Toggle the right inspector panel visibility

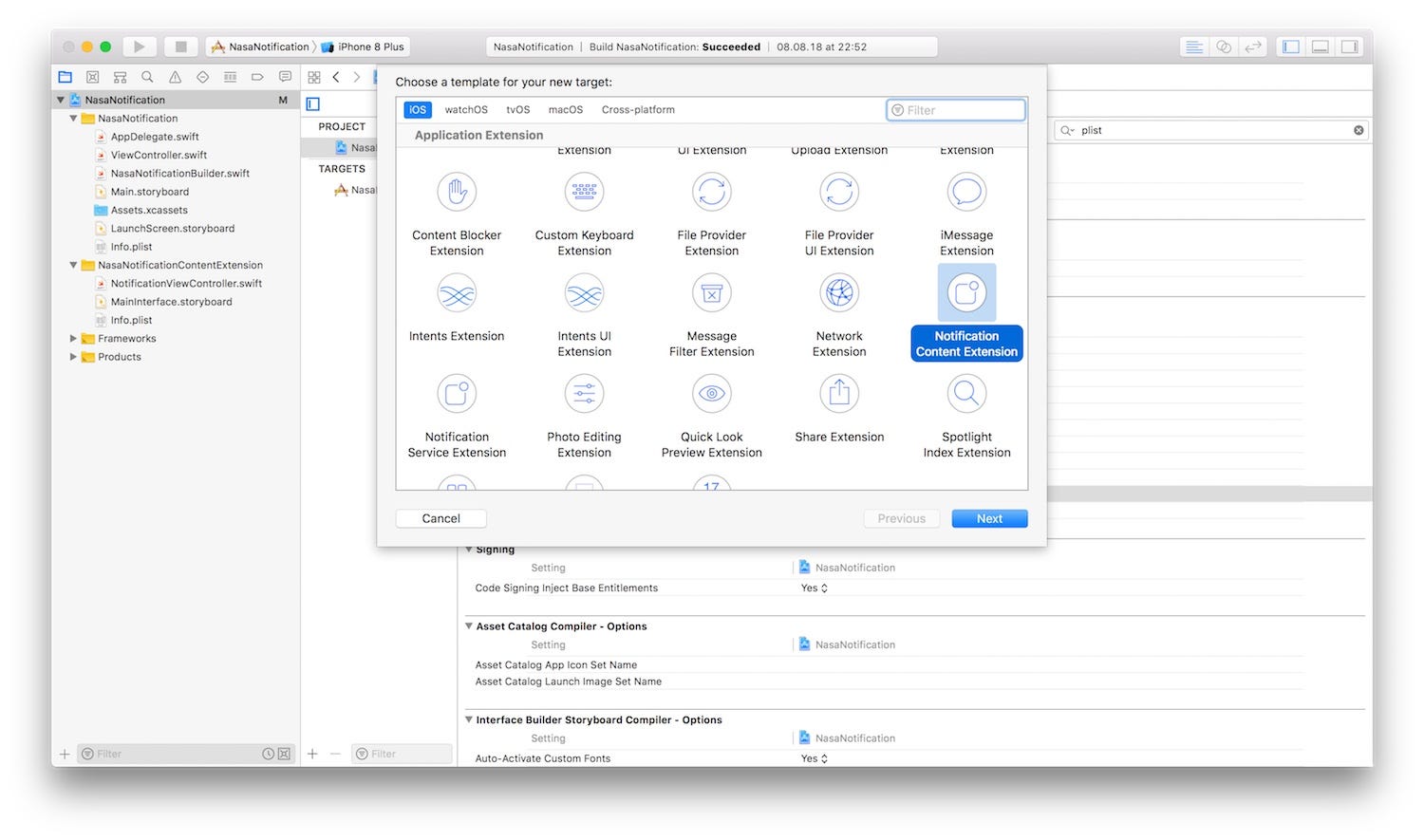point(1349,47)
